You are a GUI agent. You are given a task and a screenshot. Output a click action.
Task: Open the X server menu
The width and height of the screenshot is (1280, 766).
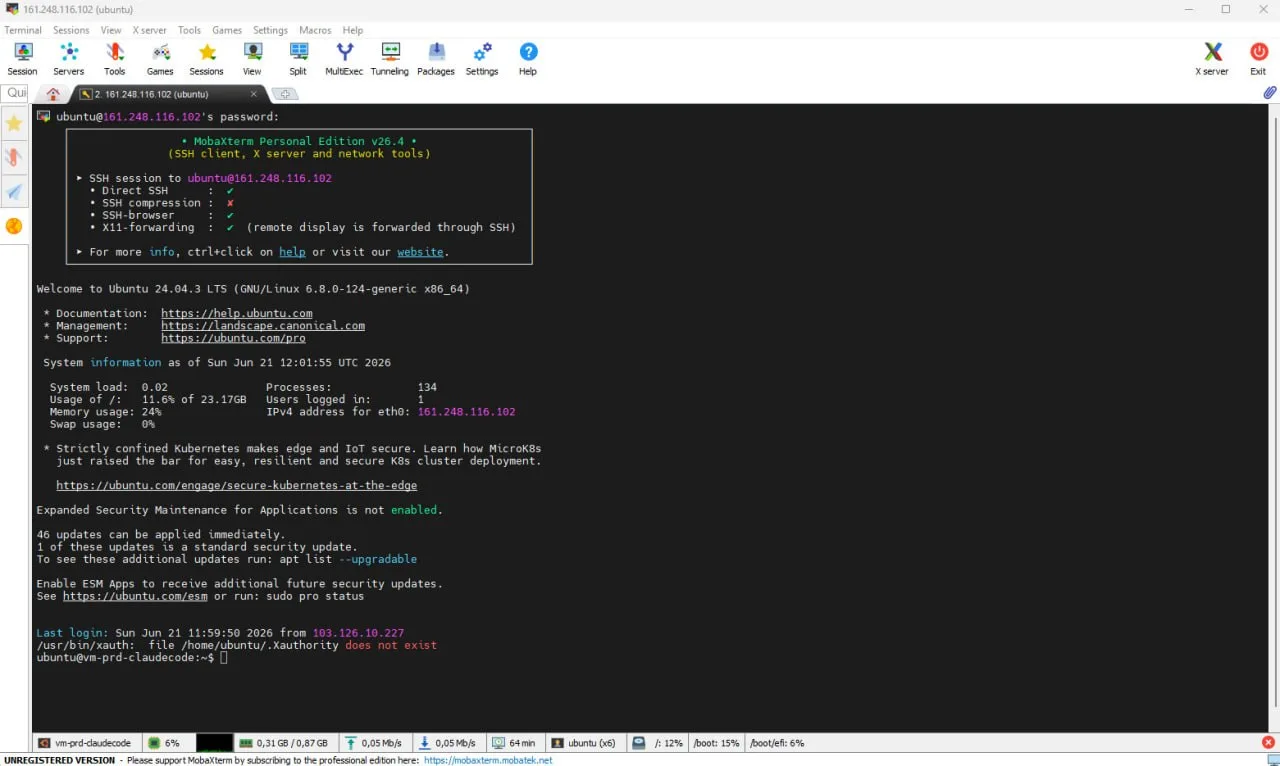[x=150, y=30]
